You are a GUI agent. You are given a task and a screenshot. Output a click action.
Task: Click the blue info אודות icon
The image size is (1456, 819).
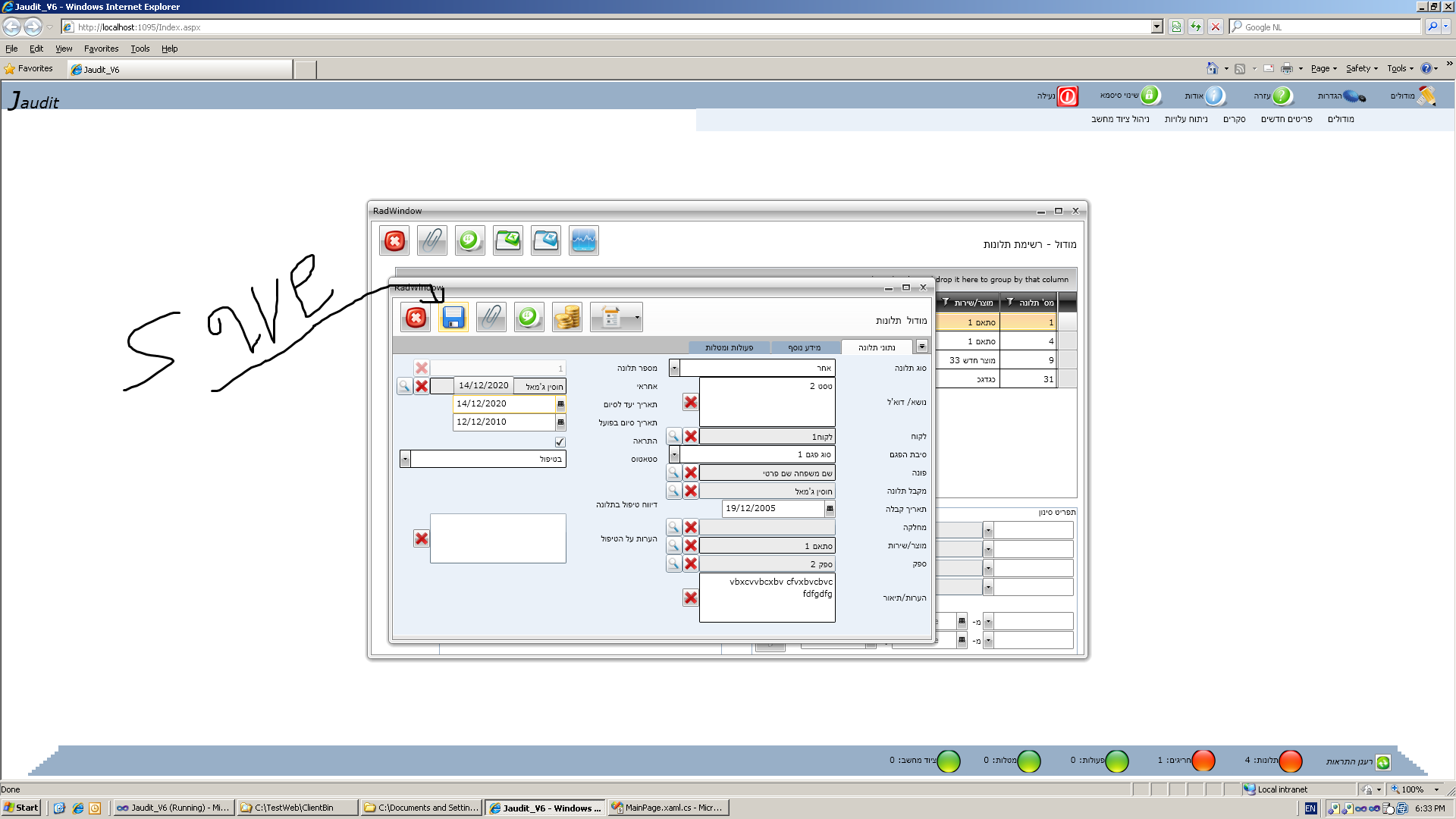(1215, 96)
